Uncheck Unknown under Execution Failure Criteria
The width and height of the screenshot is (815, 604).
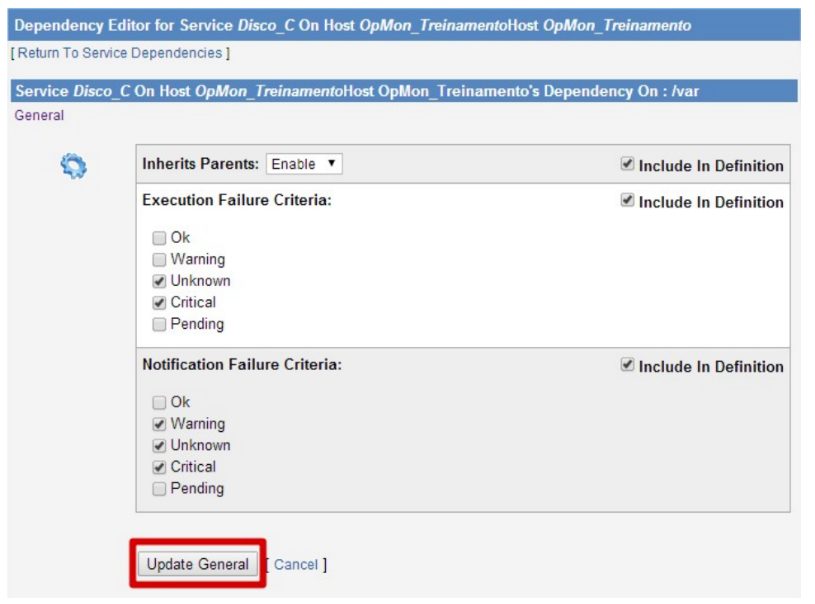(x=159, y=281)
